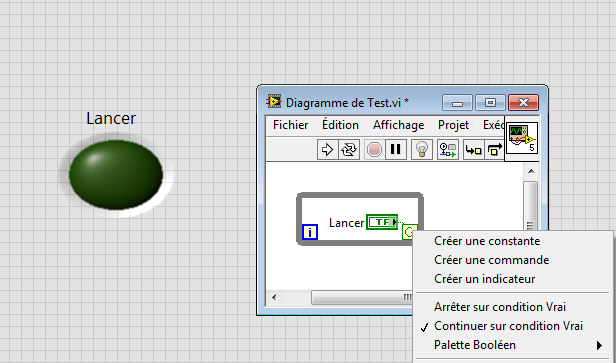Click the horizontal scrollbar thumb
This screenshot has height=363, width=616.
point(362,297)
